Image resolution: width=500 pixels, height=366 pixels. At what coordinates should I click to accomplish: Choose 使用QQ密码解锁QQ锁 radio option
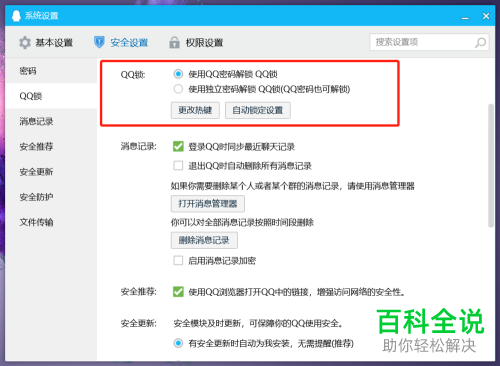[178, 74]
